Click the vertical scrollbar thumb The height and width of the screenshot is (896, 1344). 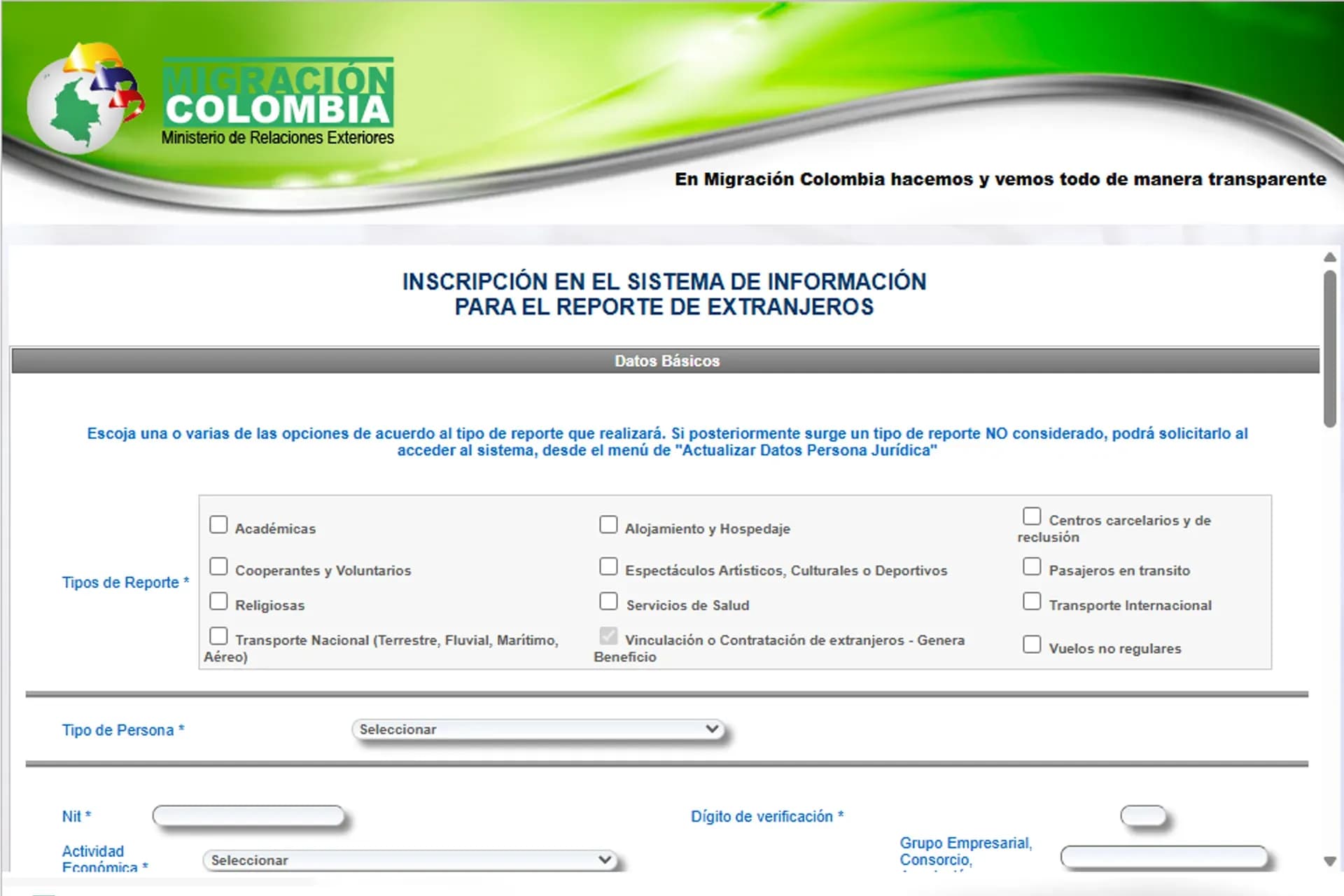click(x=1330, y=349)
